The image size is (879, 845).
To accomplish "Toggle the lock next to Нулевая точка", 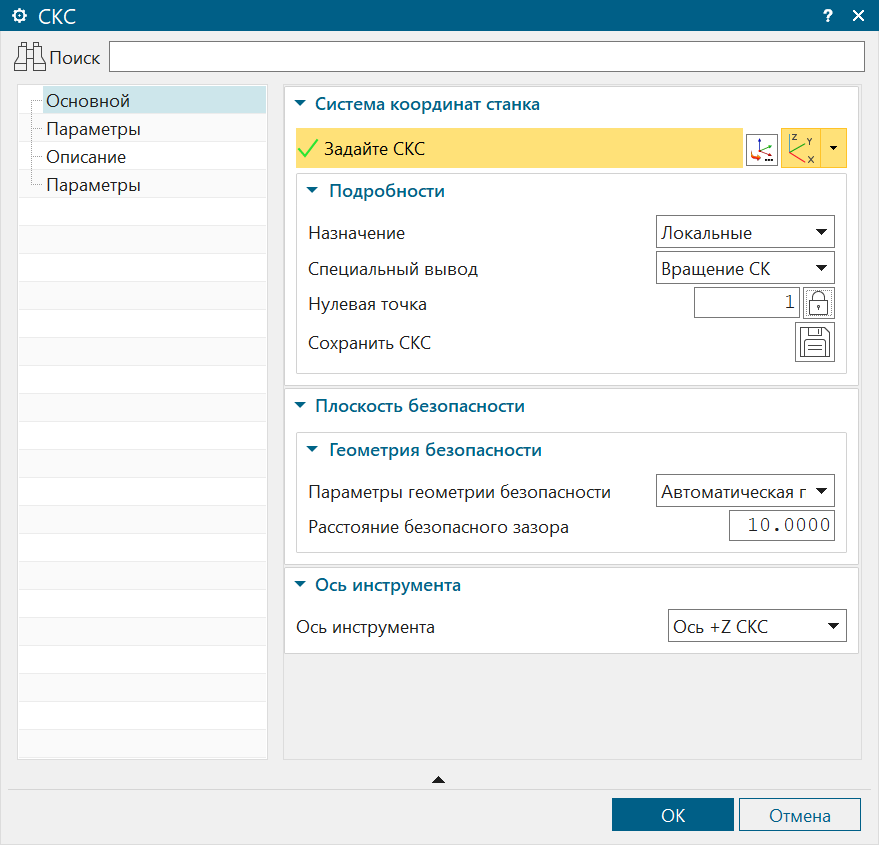I will click(x=819, y=303).
